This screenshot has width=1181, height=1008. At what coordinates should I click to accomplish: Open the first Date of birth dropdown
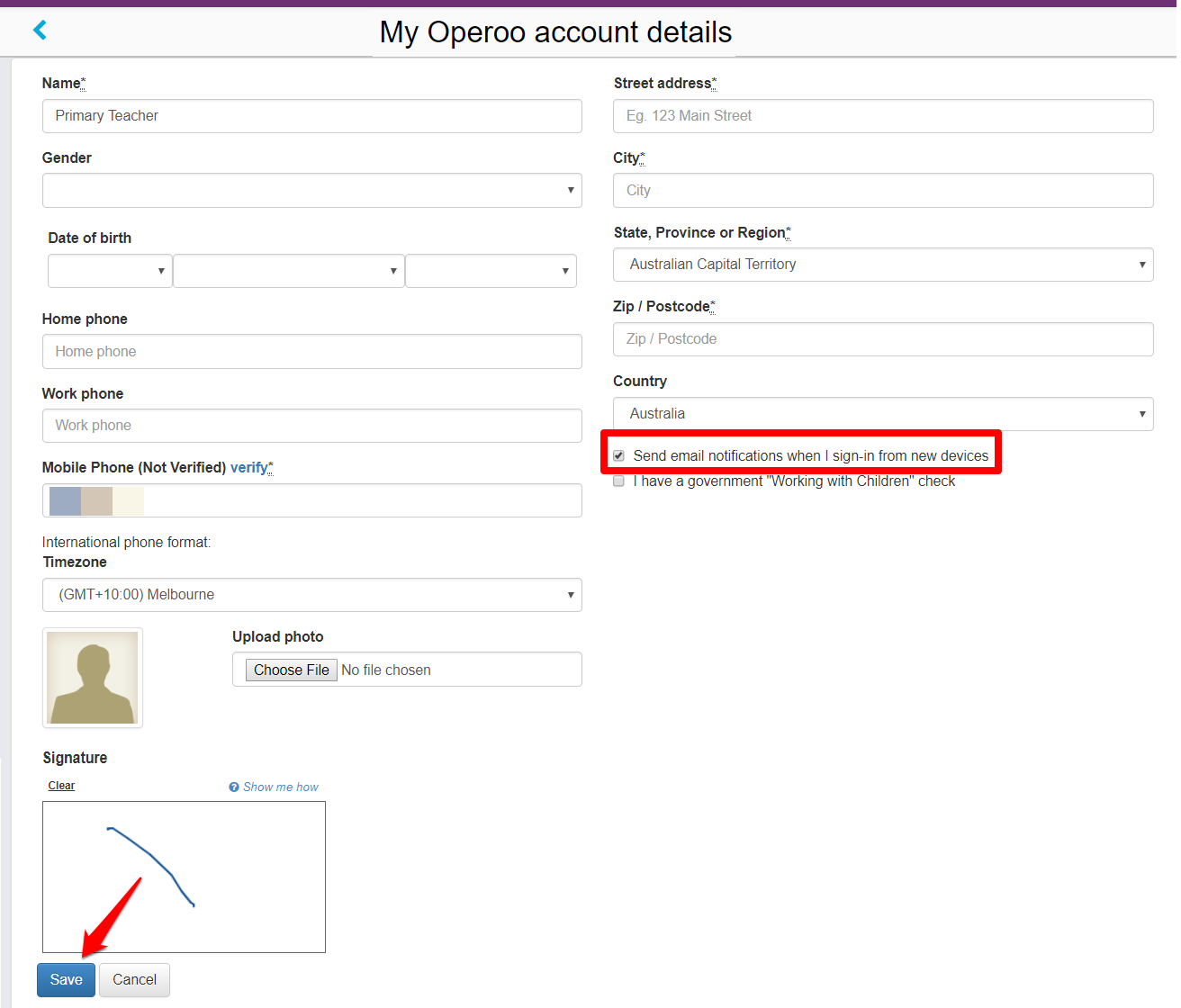(110, 271)
